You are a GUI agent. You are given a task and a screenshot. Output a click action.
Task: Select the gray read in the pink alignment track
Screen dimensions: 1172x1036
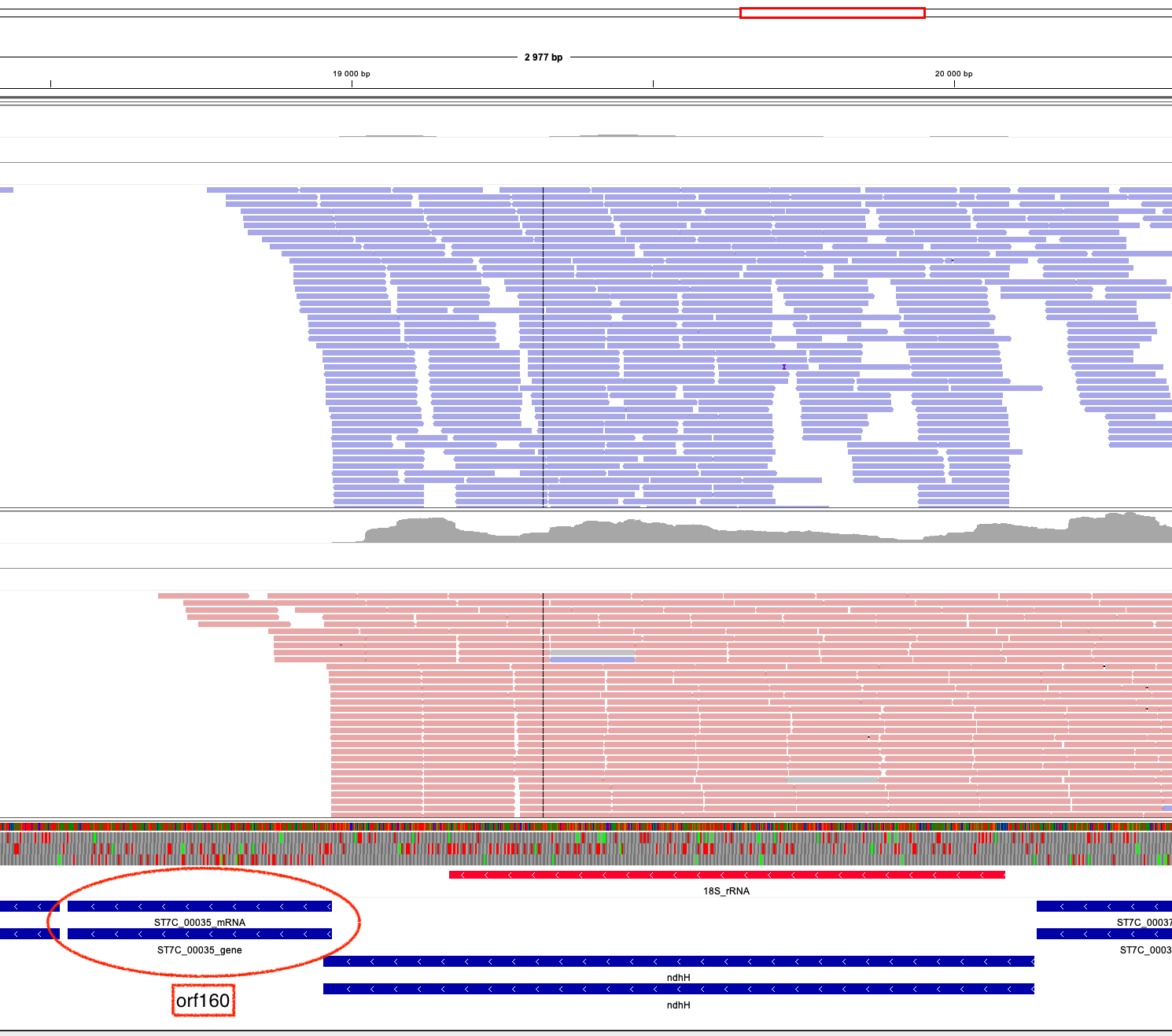[x=832, y=780]
